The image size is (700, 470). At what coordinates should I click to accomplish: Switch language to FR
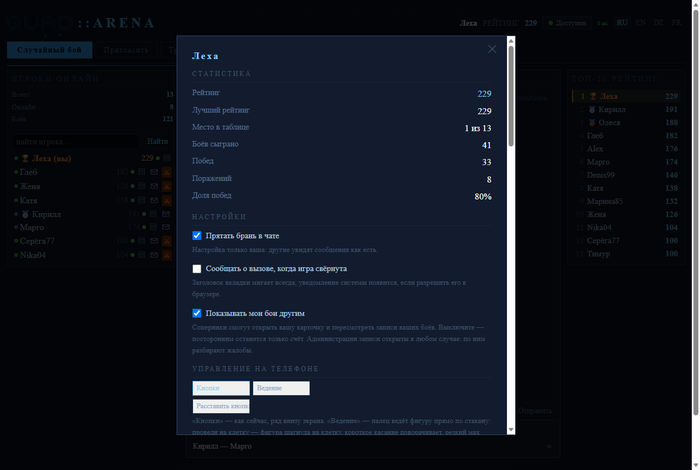[x=676, y=22]
